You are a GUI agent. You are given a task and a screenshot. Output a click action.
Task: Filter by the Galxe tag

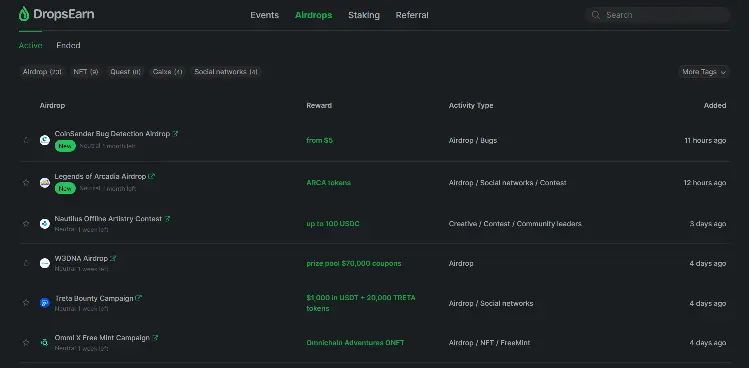[167, 72]
